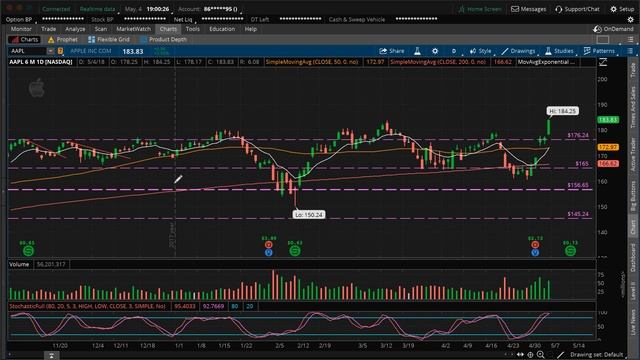Select the Chart sidebar tab
The image size is (640, 360).
click(x=633, y=227)
